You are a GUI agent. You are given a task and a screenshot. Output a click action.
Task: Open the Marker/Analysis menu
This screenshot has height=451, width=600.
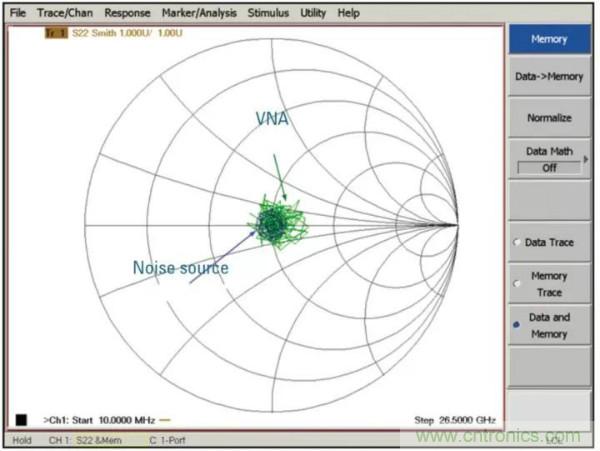[201, 13]
